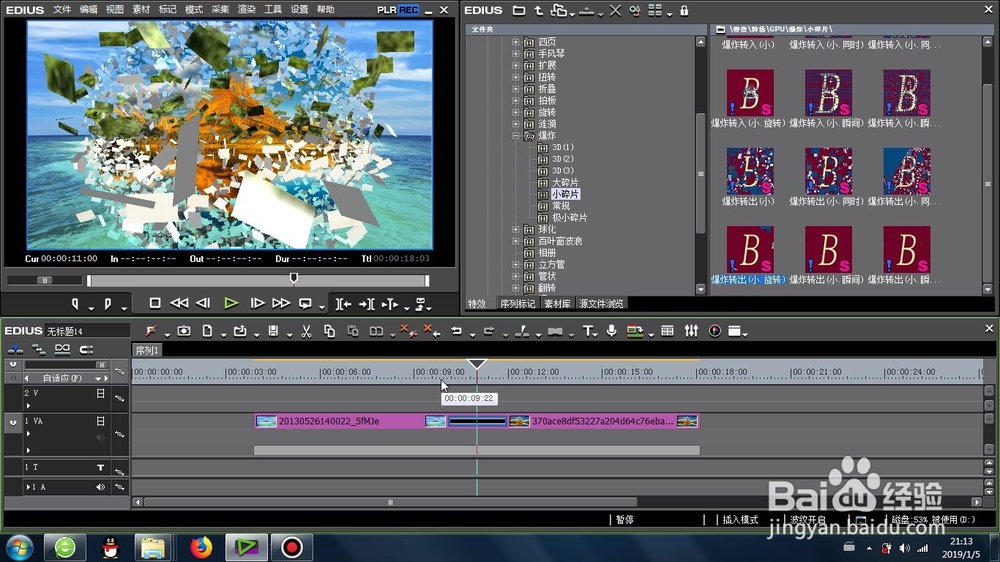Image resolution: width=1000 pixels, height=562 pixels.
Task: Open the voice-over microphone tool
Action: click(612, 331)
